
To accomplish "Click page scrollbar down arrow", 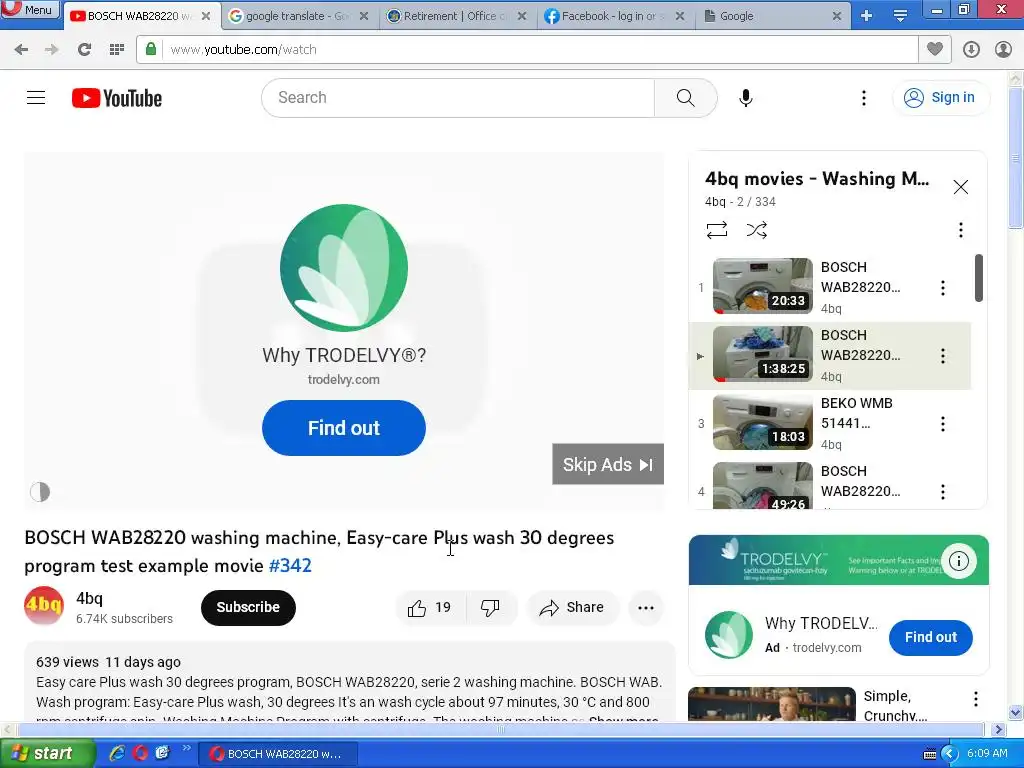I will click(1016, 712).
